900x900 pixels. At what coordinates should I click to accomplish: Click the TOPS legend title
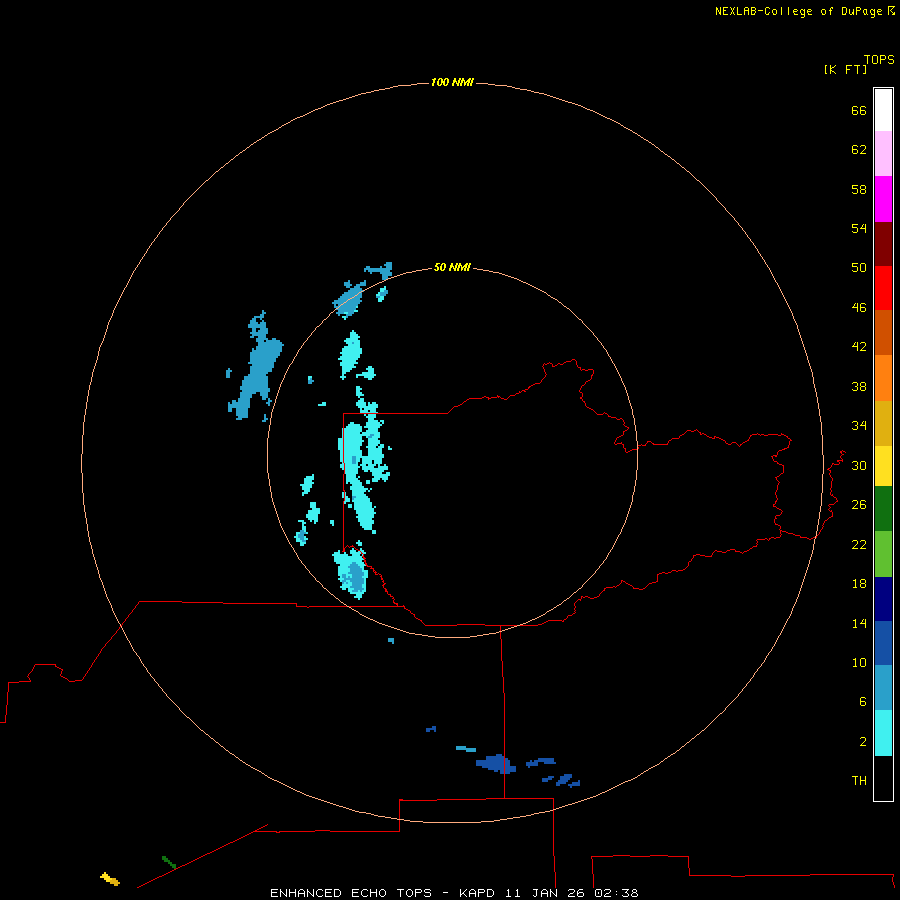[x=879, y=59]
